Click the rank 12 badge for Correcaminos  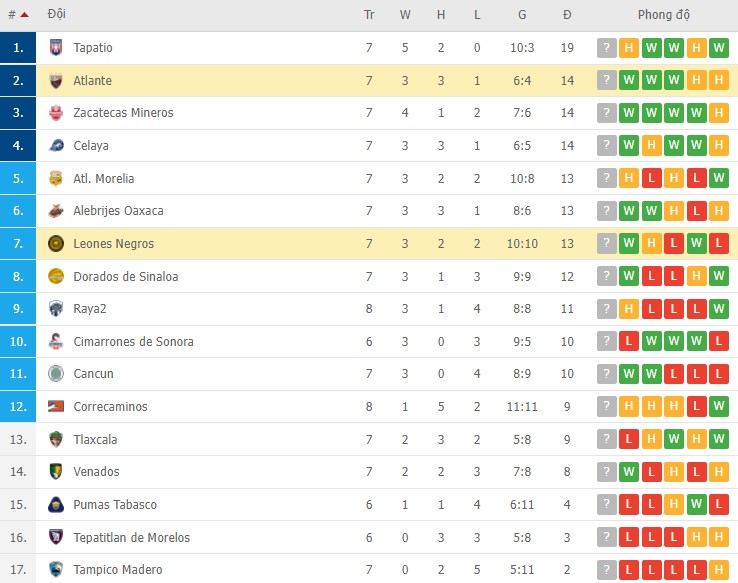(x=19, y=407)
